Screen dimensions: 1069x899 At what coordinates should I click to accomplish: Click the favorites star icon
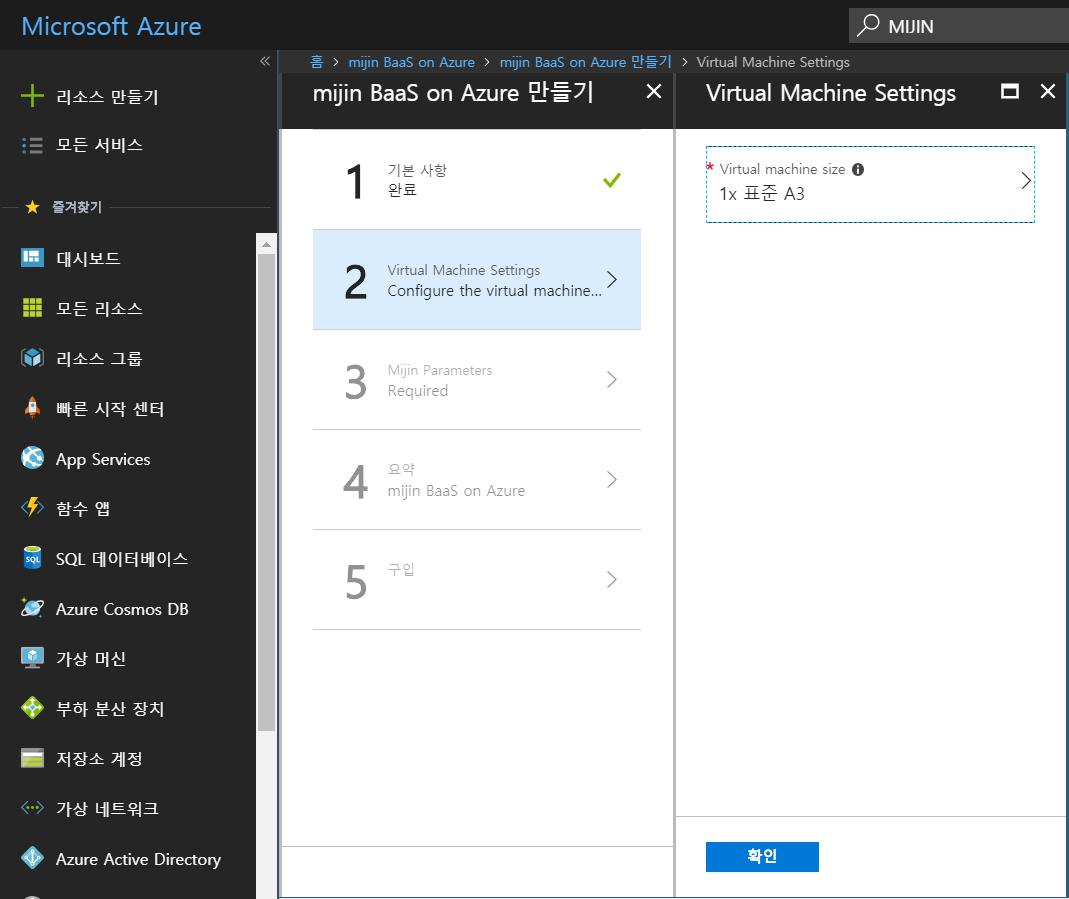point(32,207)
